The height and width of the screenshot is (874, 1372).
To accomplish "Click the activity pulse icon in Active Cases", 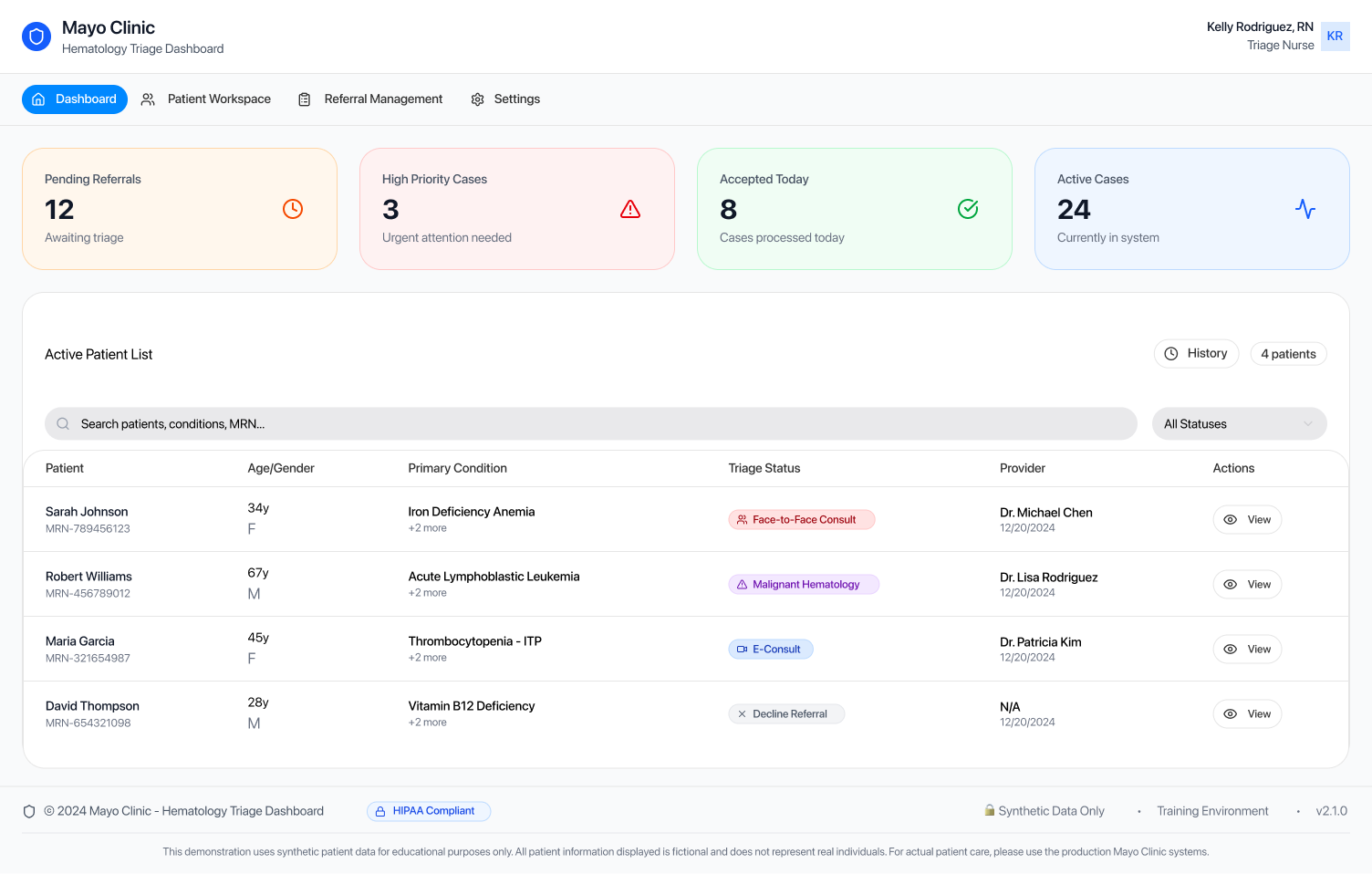I will point(1304,209).
